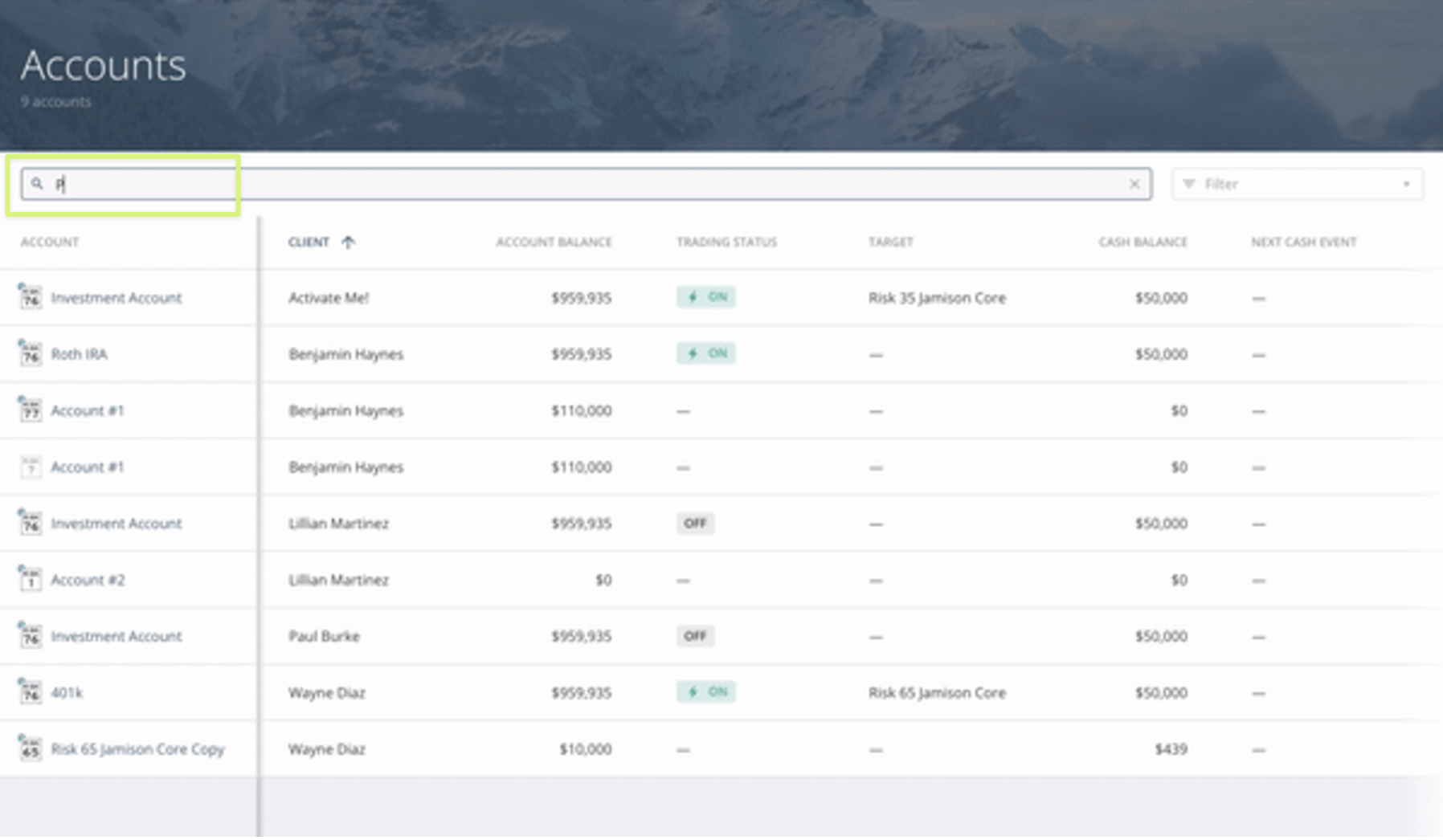Click the search magnifier icon

(x=37, y=184)
